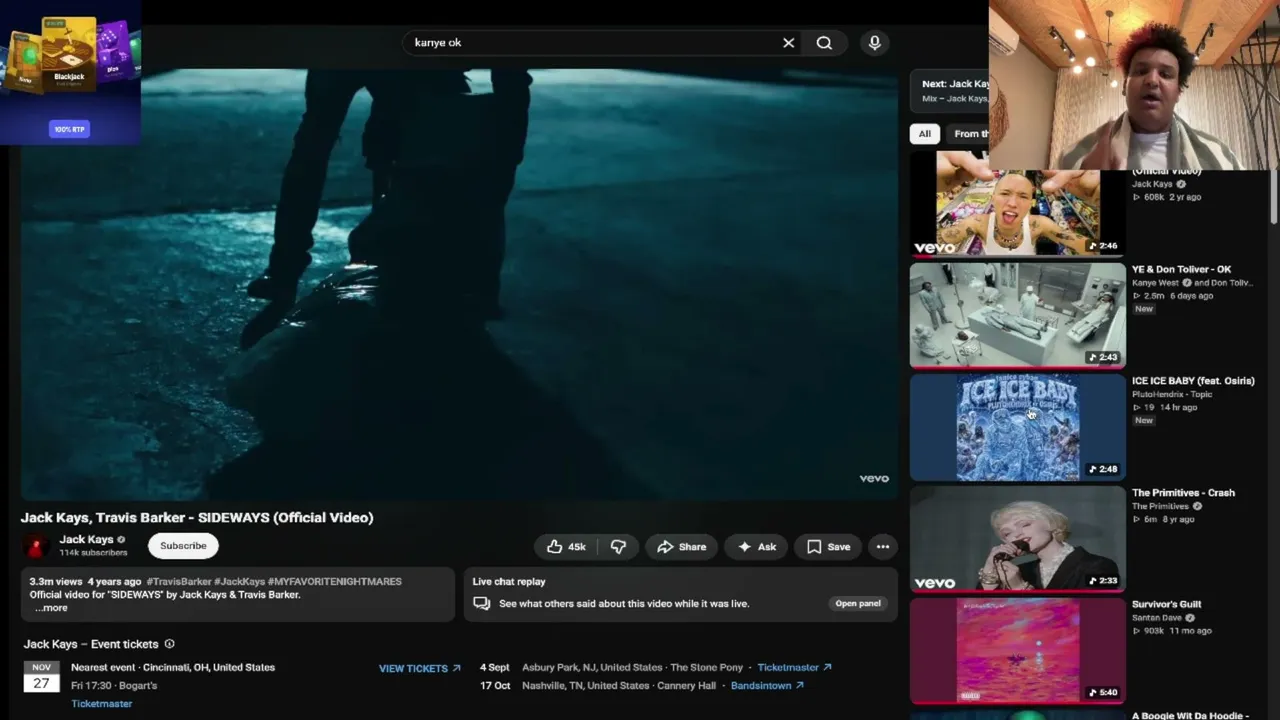Share the SIDEWAYS video
The width and height of the screenshot is (1280, 720).
click(681, 547)
